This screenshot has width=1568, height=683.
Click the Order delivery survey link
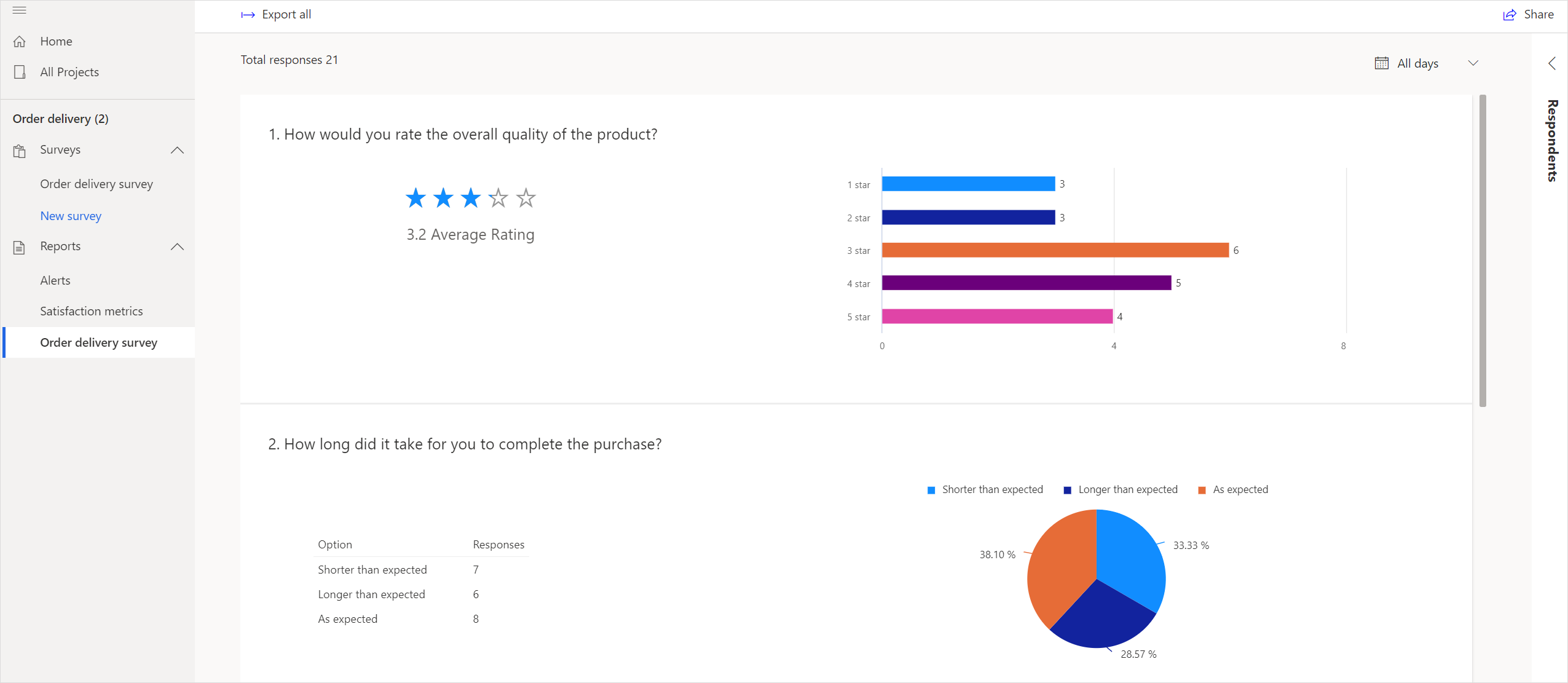[x=99, y=343]
